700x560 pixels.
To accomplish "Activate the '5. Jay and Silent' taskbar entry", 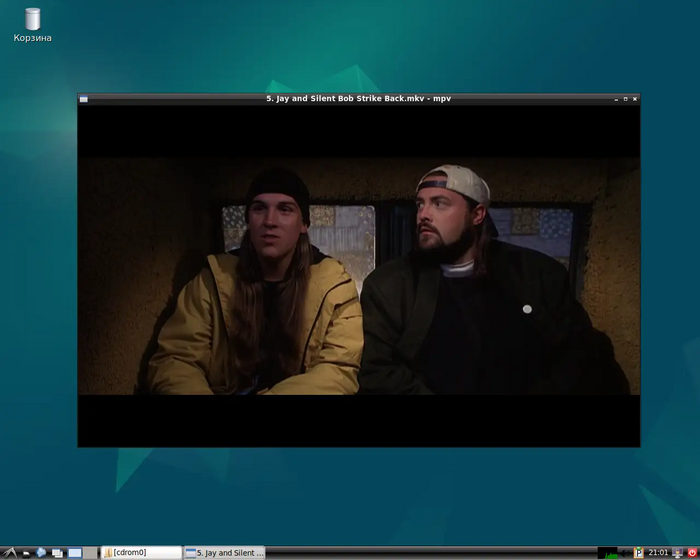I will [x=225, y=553].
